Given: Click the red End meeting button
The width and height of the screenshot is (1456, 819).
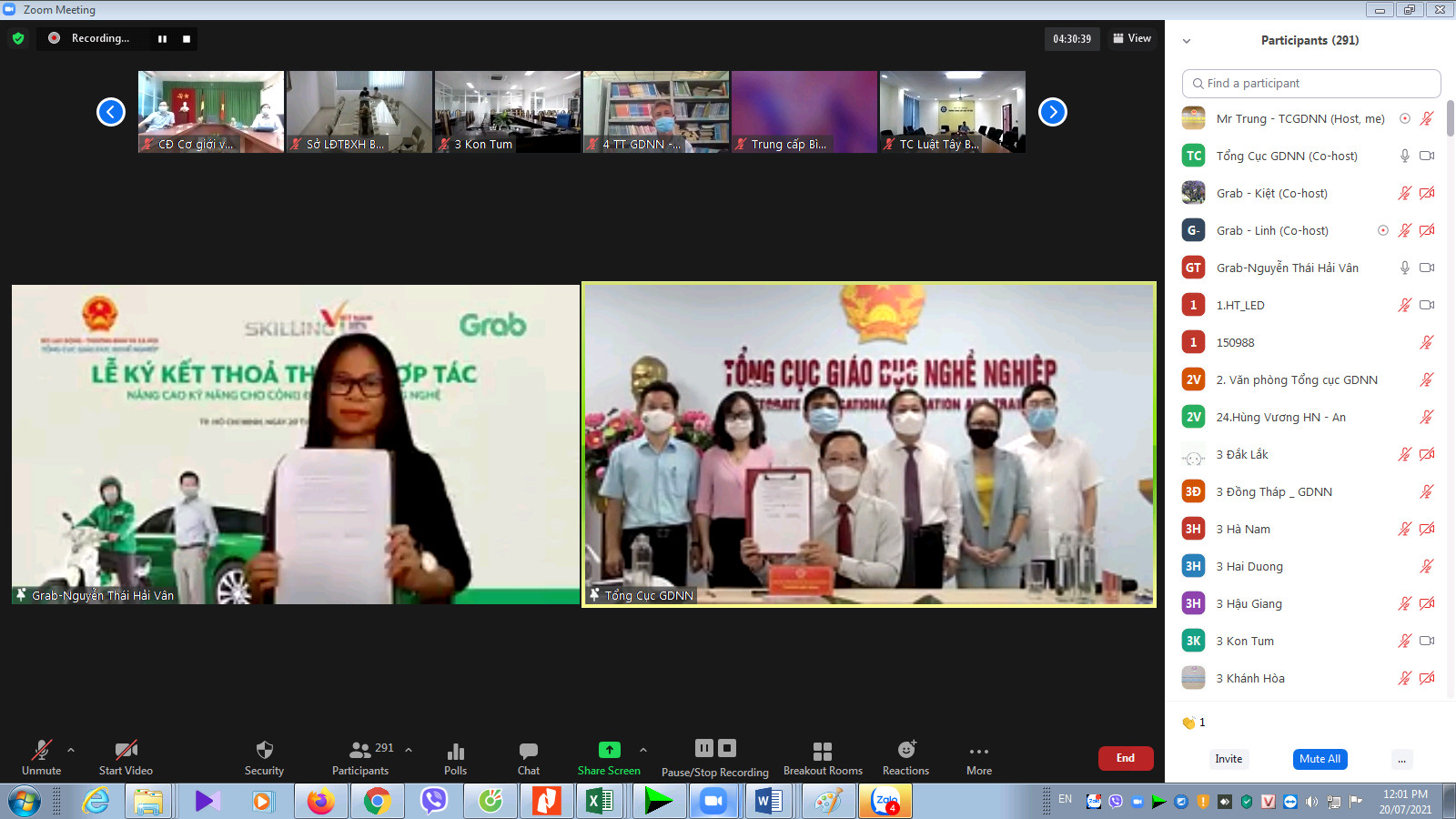Looking at the screenshot, I should pos(1126,758).
